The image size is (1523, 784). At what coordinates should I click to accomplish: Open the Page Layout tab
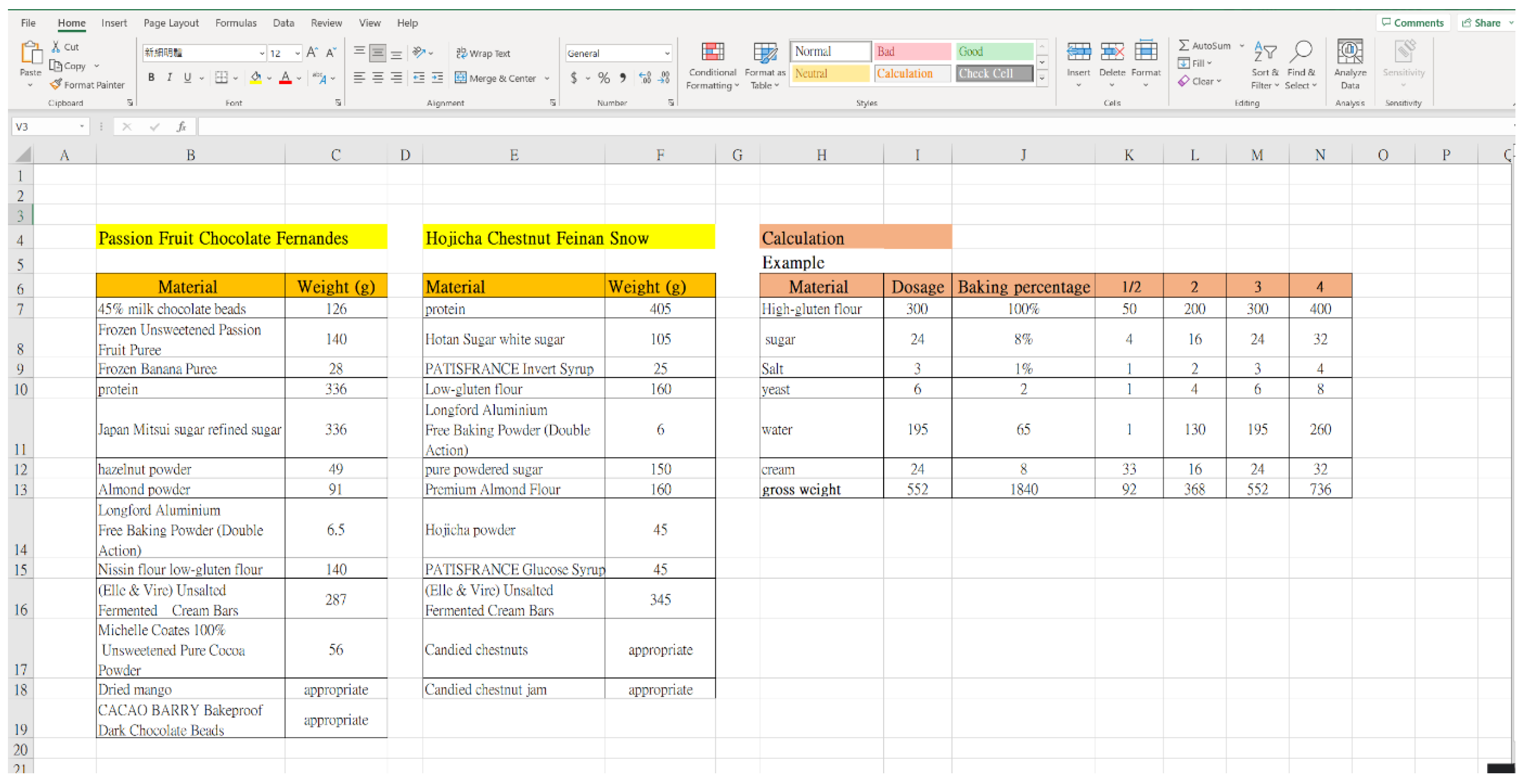171,23
